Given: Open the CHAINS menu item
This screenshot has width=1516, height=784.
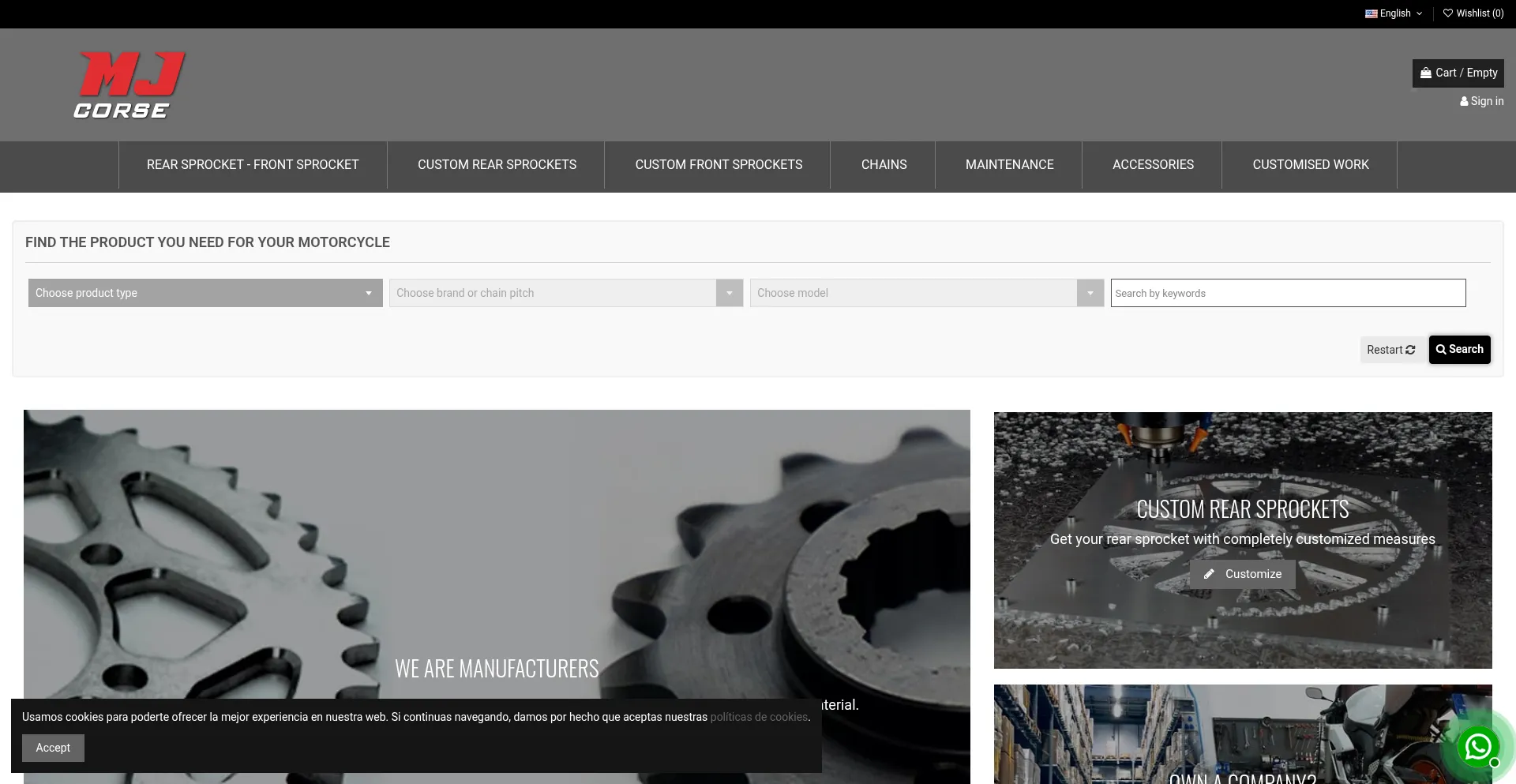Looking at the screenshot, I should 884,165.
